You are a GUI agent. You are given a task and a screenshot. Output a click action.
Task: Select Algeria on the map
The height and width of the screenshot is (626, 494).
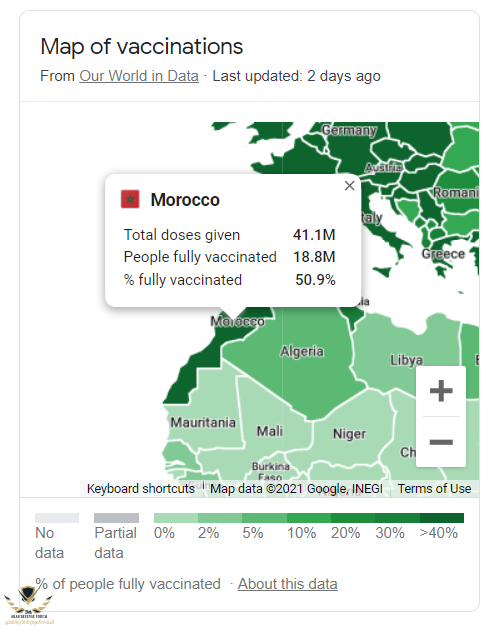coord(302,351)
